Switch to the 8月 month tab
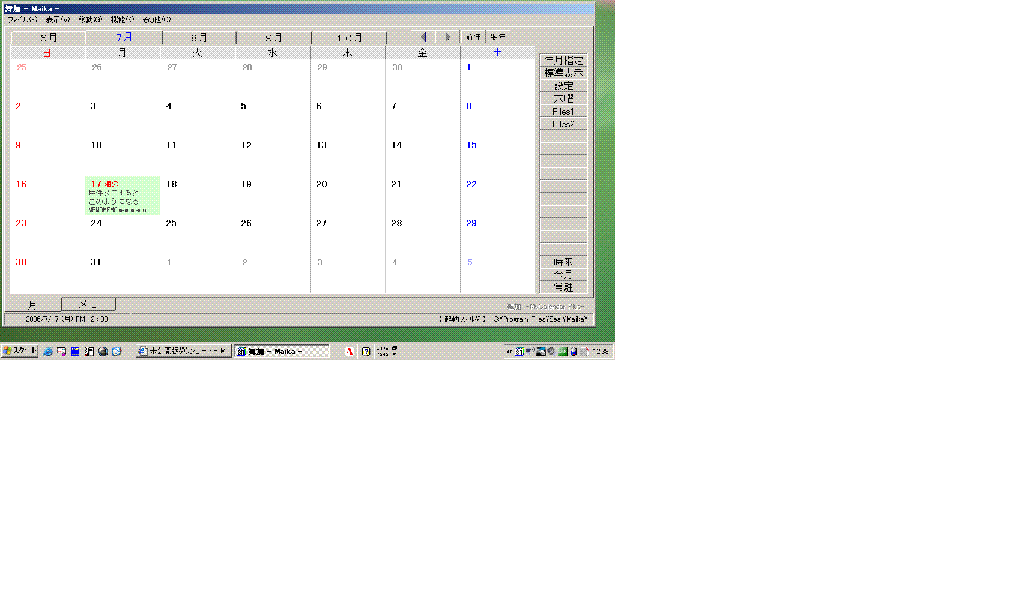1024x600 pixels. (x=198, y=37)
